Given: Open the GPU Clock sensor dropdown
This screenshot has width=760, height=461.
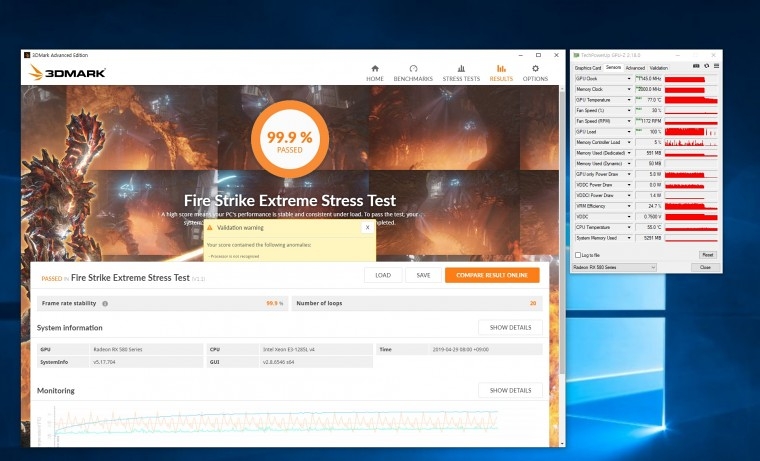Looking at the screenshot, I should tap(629, 79).
